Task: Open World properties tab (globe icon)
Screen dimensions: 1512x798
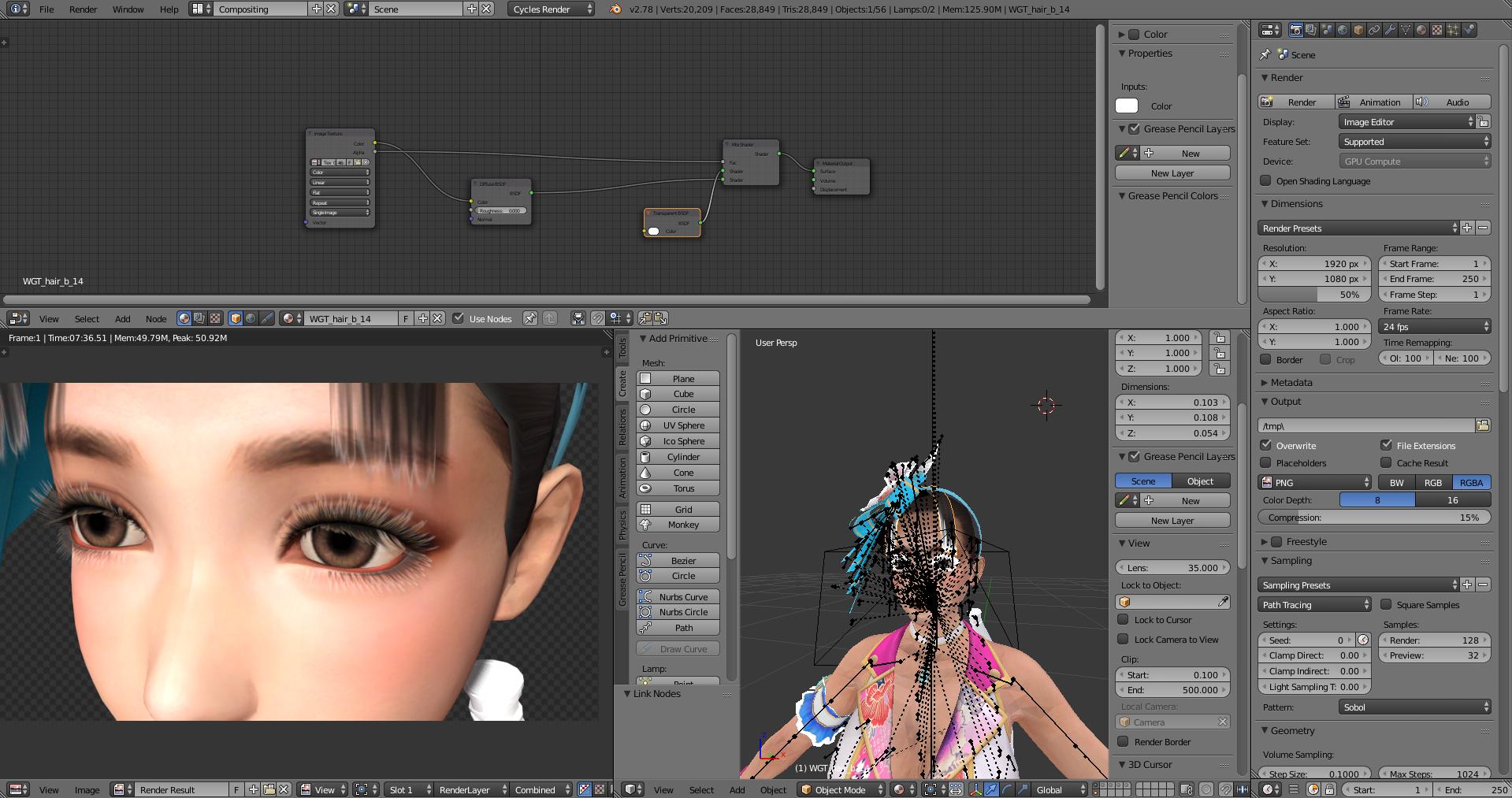Action: click(1343, 30)
